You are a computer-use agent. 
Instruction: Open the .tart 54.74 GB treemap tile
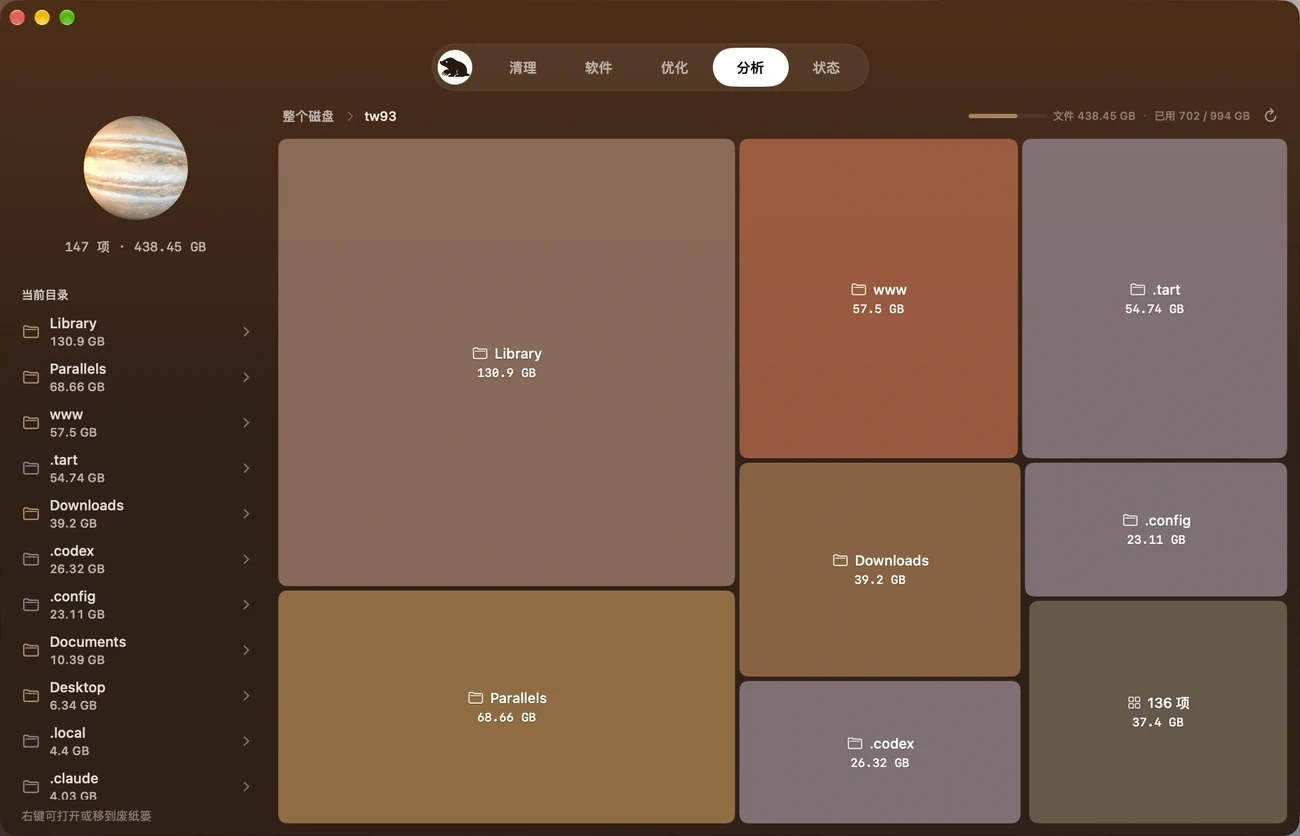pos(1154,298)
